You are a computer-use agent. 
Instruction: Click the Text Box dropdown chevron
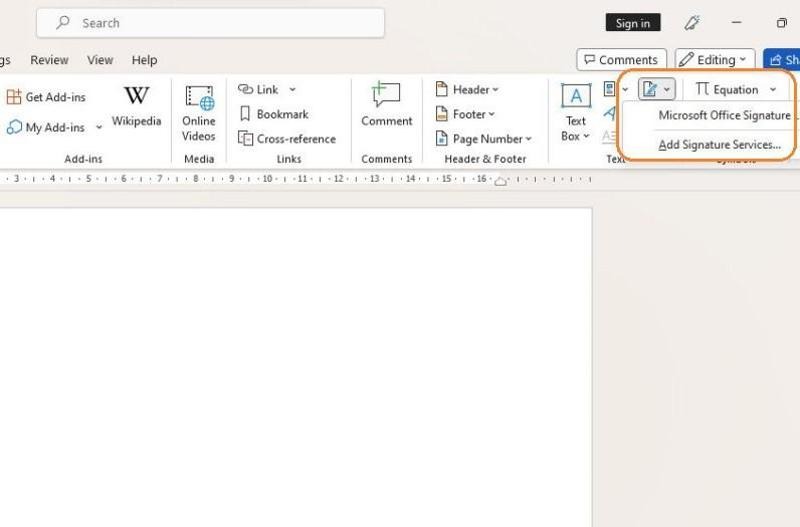coord(586,136)
